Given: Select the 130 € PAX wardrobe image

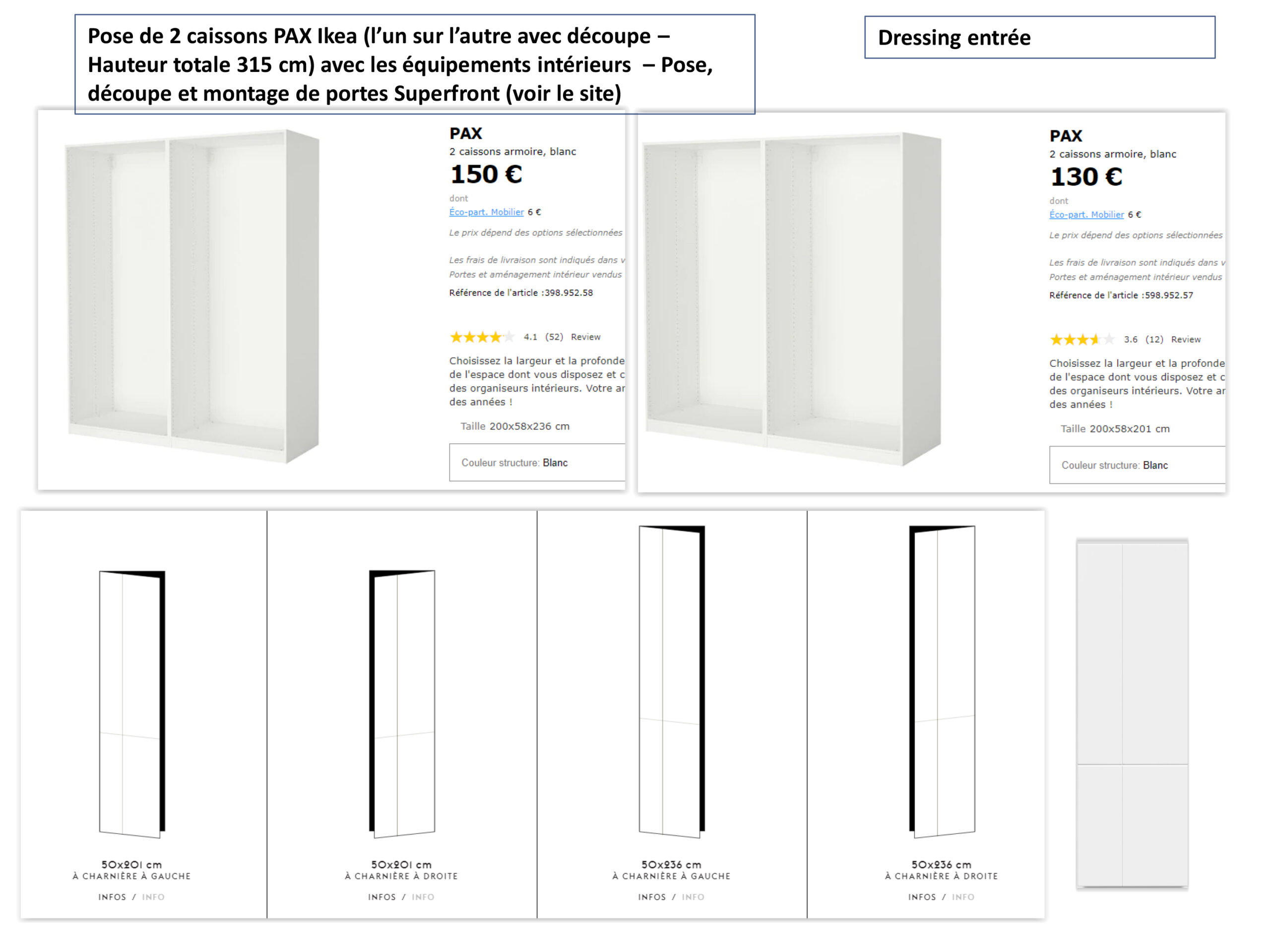Looking at the screenshot, I should pos(792,299).
